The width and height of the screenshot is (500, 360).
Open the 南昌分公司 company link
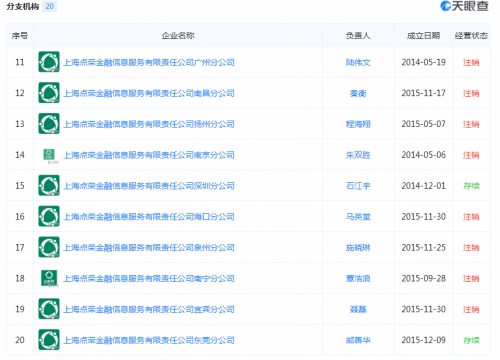click(x=149, y=93)
